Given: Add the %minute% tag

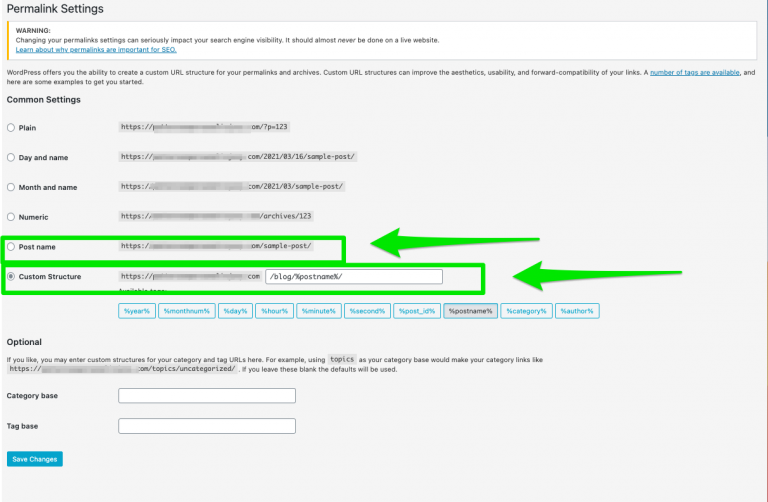Looking at the screenshot, I should (x=319, y=311).
